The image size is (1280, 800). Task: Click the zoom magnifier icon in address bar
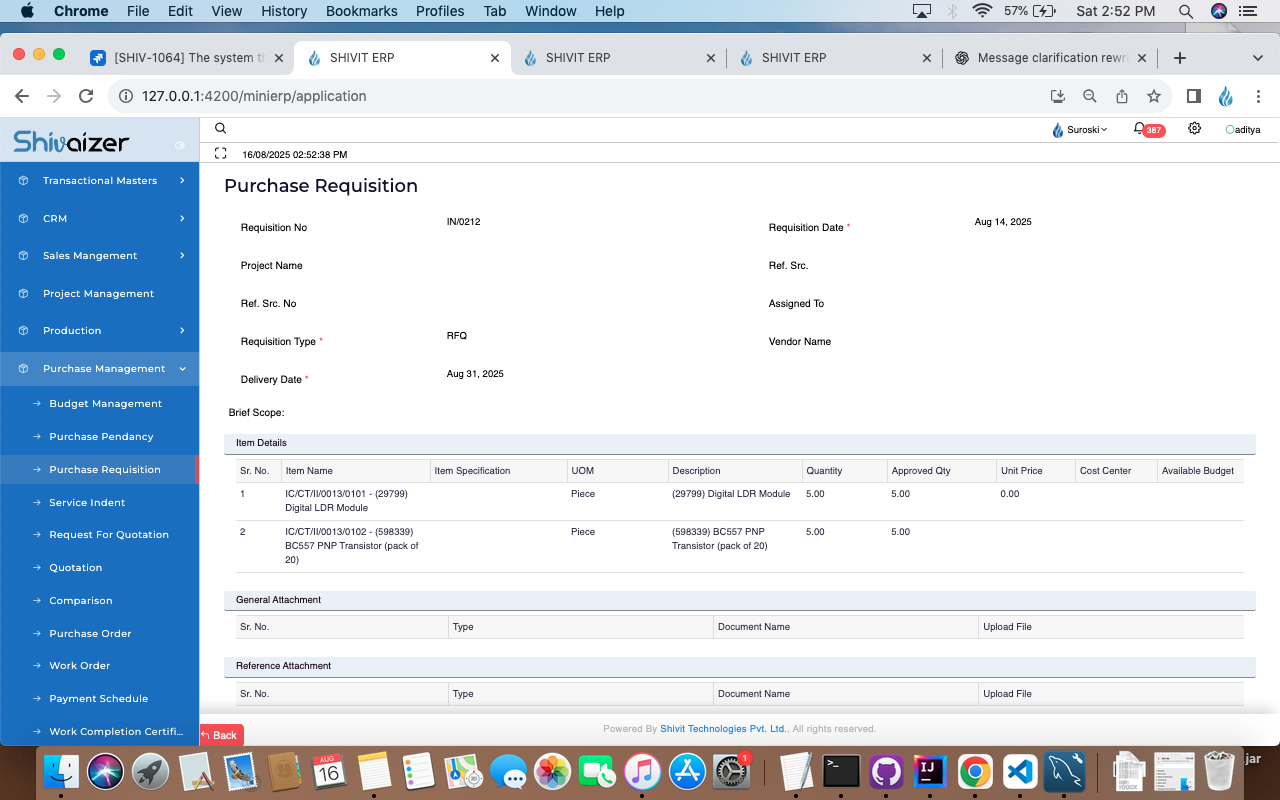click(1089, 96)
